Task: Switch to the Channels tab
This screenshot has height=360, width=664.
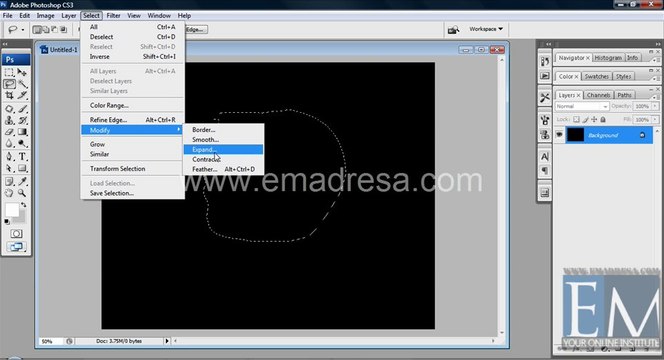Action: pos(598,95)
